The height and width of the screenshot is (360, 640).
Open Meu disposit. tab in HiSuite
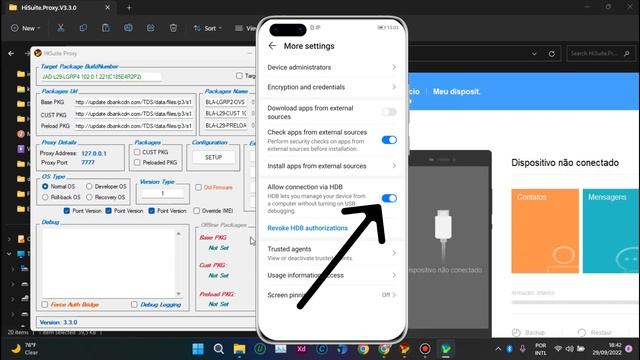click(456, 91)
